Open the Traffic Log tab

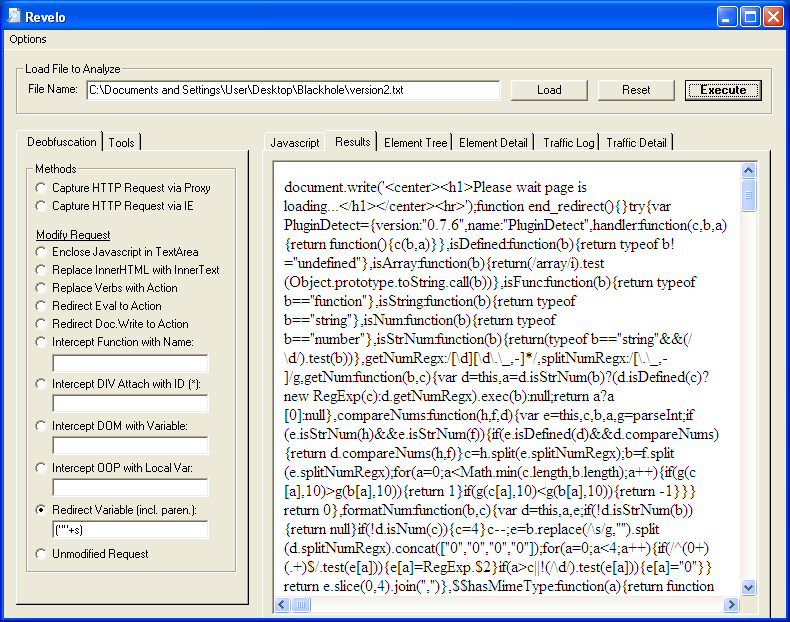[568, 143]
